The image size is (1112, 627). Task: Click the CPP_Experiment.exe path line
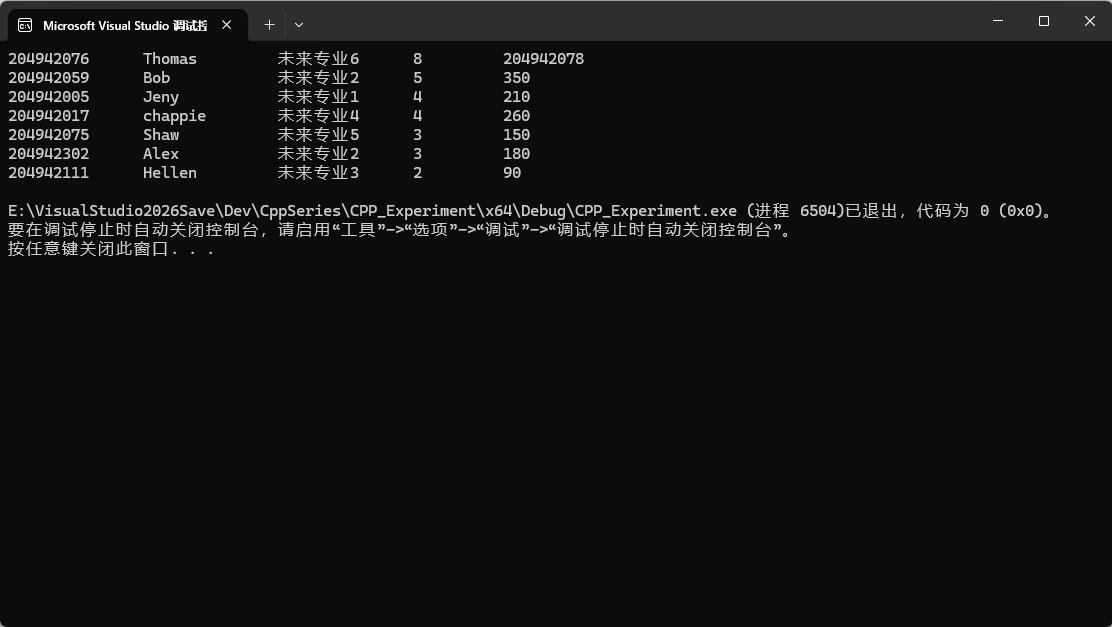pos(532,211)
